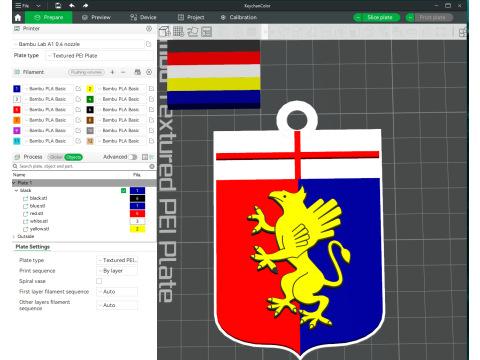Edit filament 5 preset icon
480x360 pixels.
[78, 110]
